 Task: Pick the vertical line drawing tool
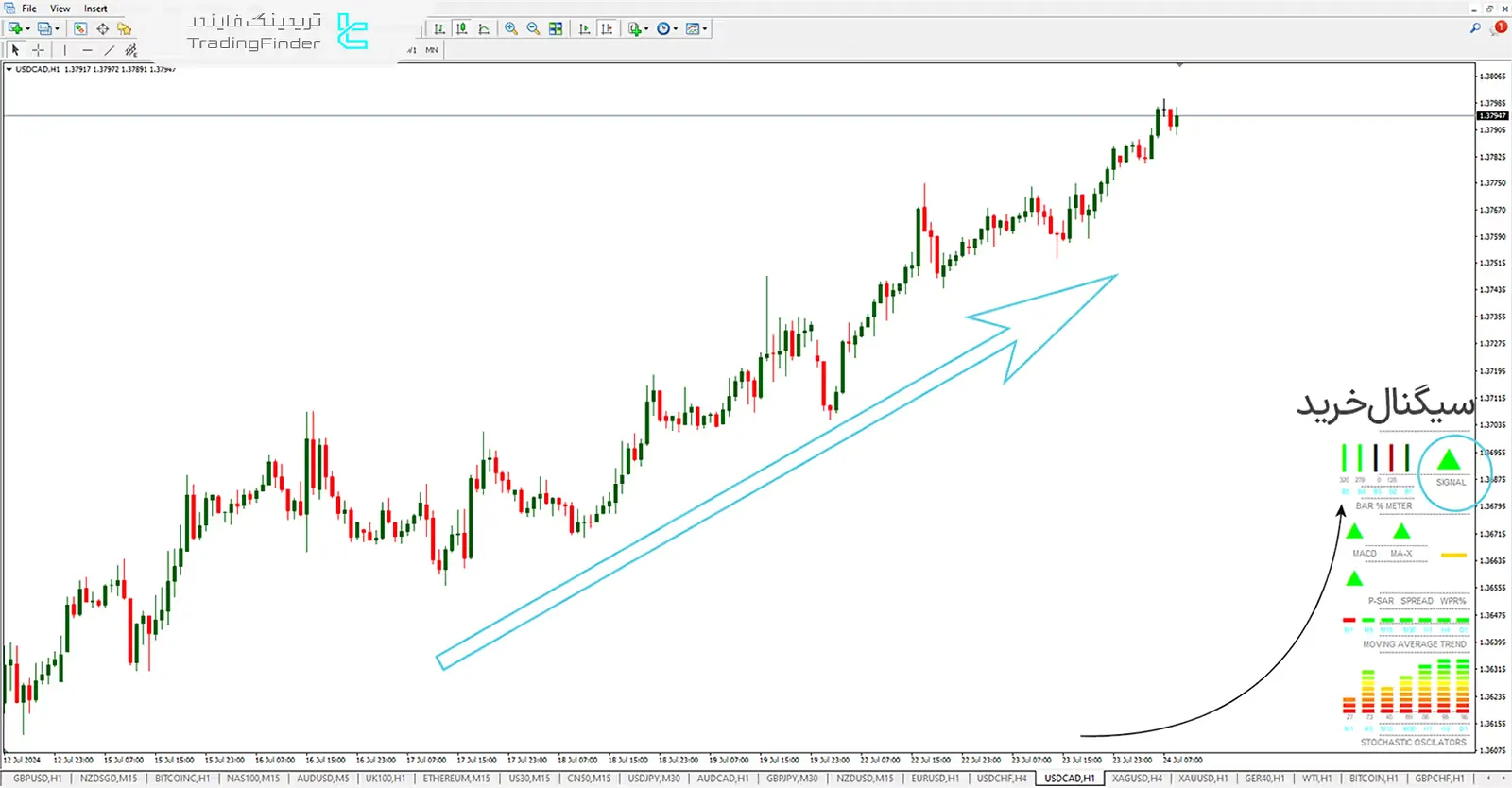point(64,50)
